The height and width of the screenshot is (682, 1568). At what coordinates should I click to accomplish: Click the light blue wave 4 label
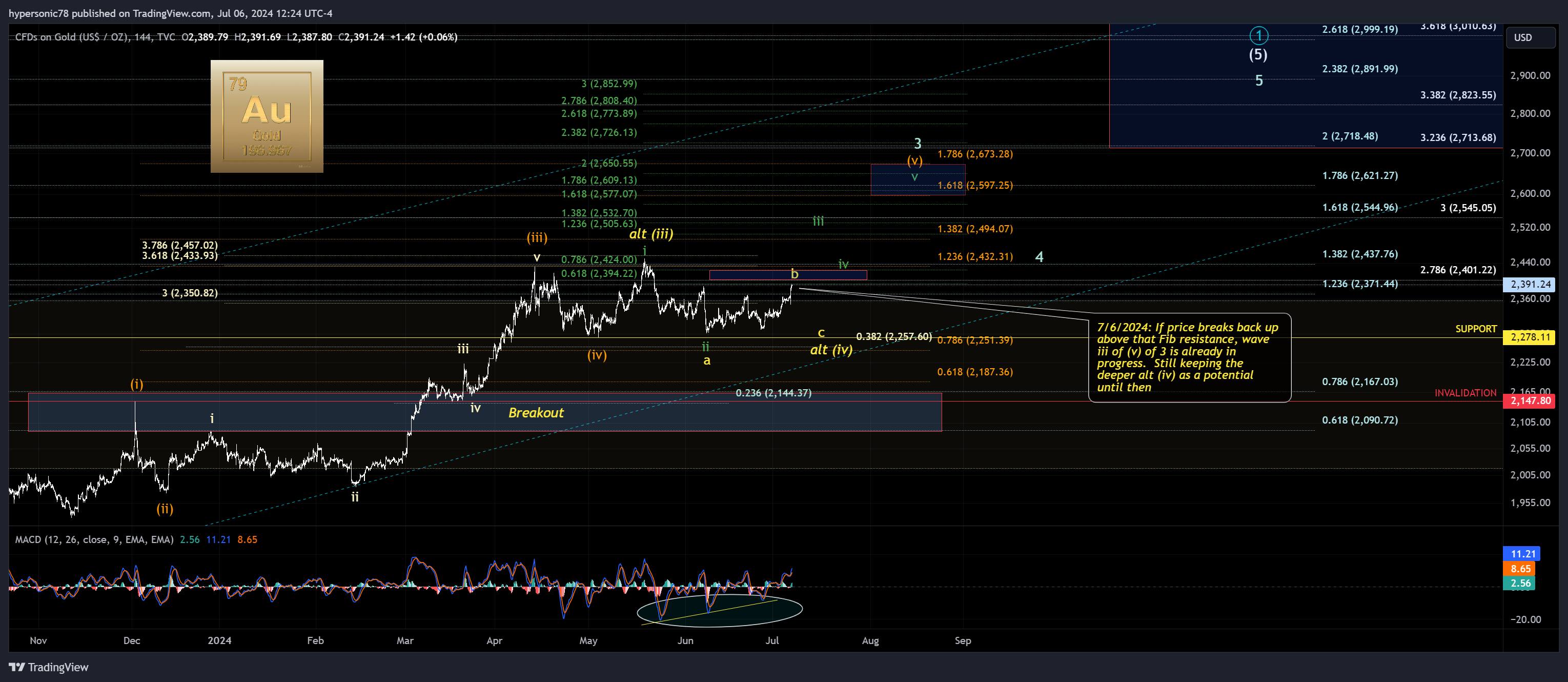coord(1039,257)
